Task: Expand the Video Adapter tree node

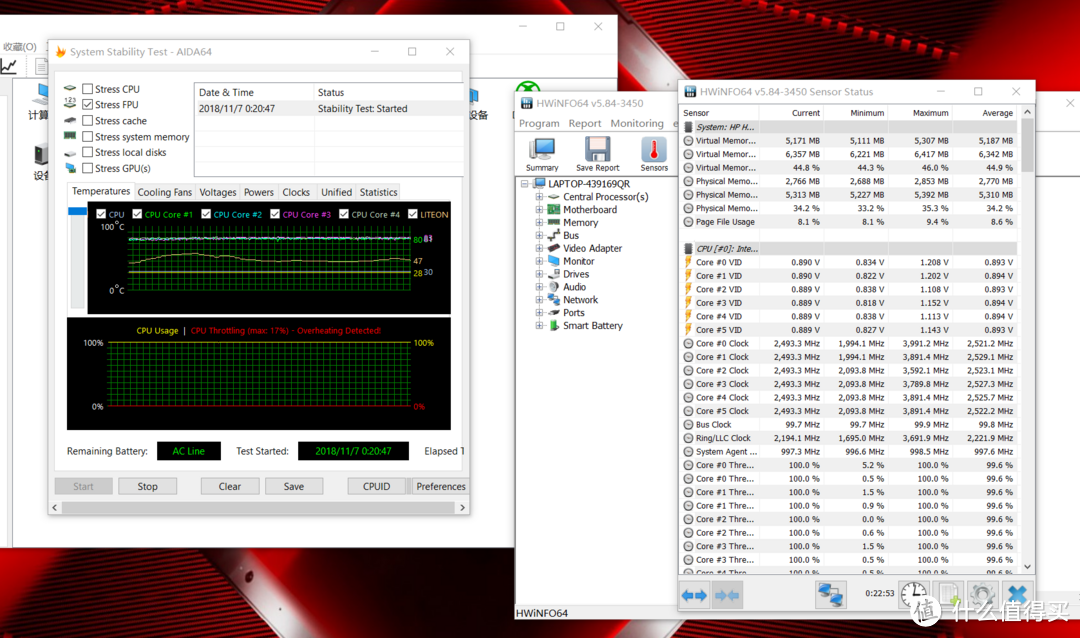Action: pos(539,248)
